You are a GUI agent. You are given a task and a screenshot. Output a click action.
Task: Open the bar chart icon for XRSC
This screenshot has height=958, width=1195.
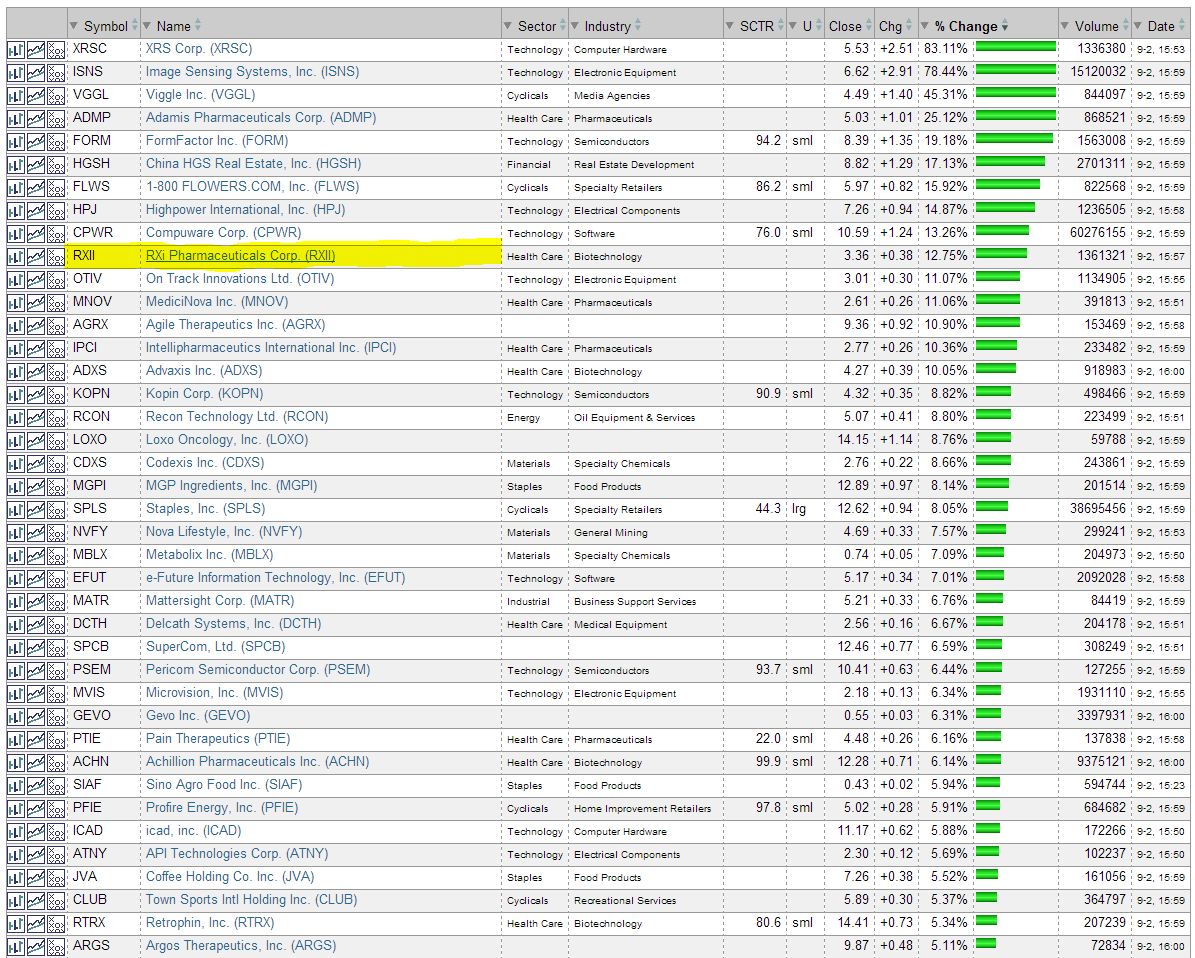tap(15, 50)
